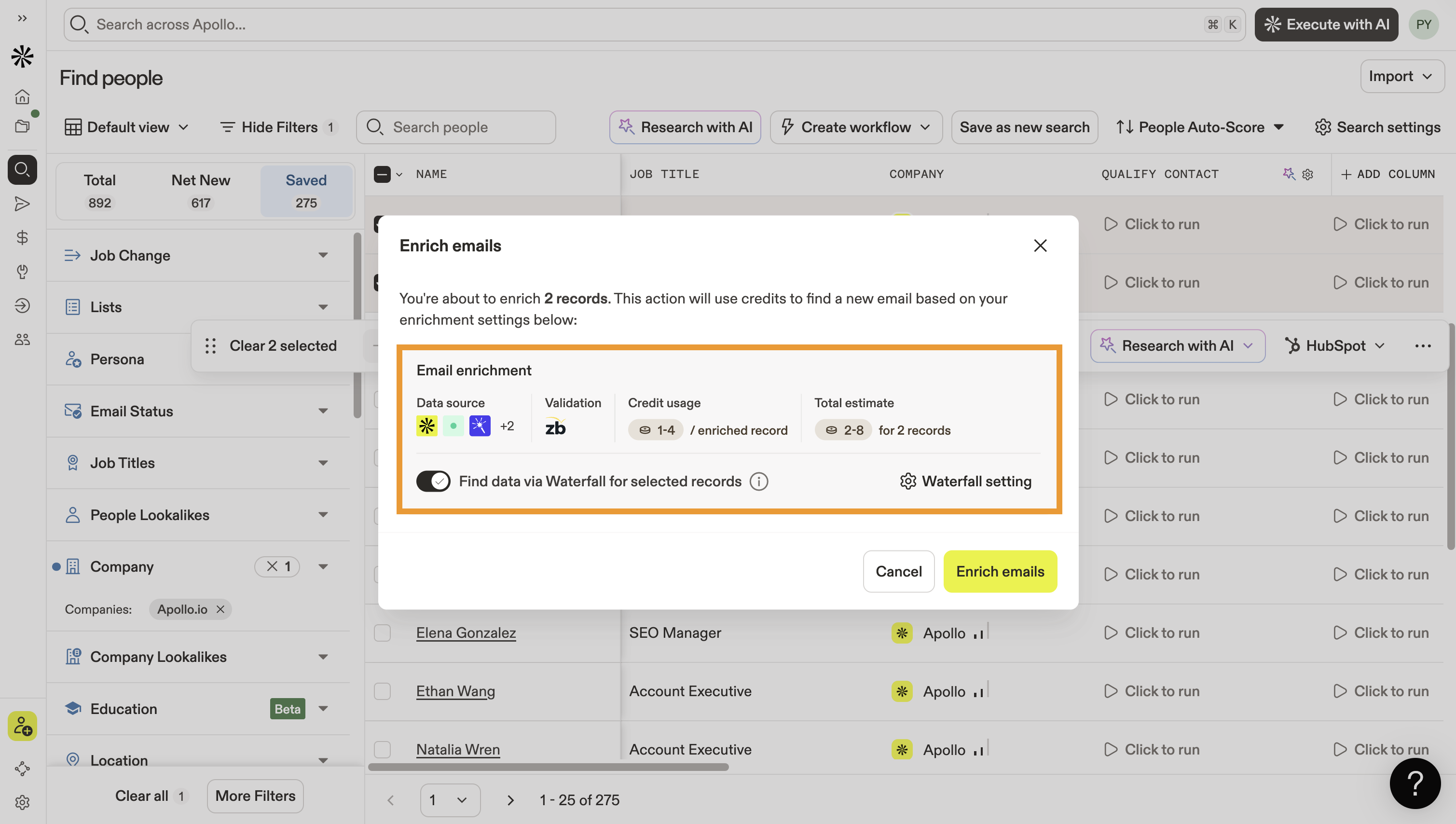Open settings gear at sidebar bottom
The image size is (1456, 824).
point(22,802)
